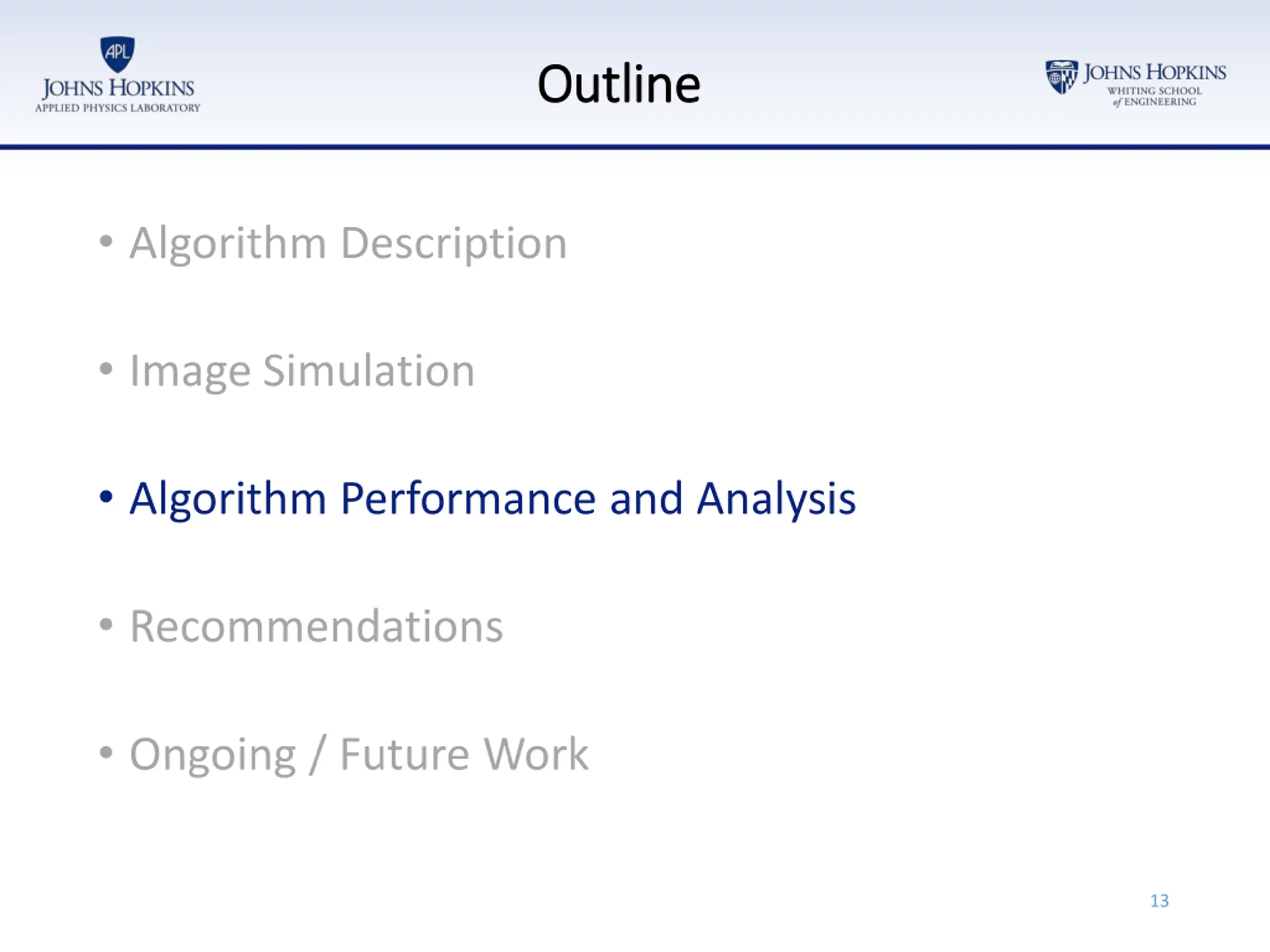The image size is (1270, 952).
Task: Select the Recommendations item
Action: coord(317,625)
